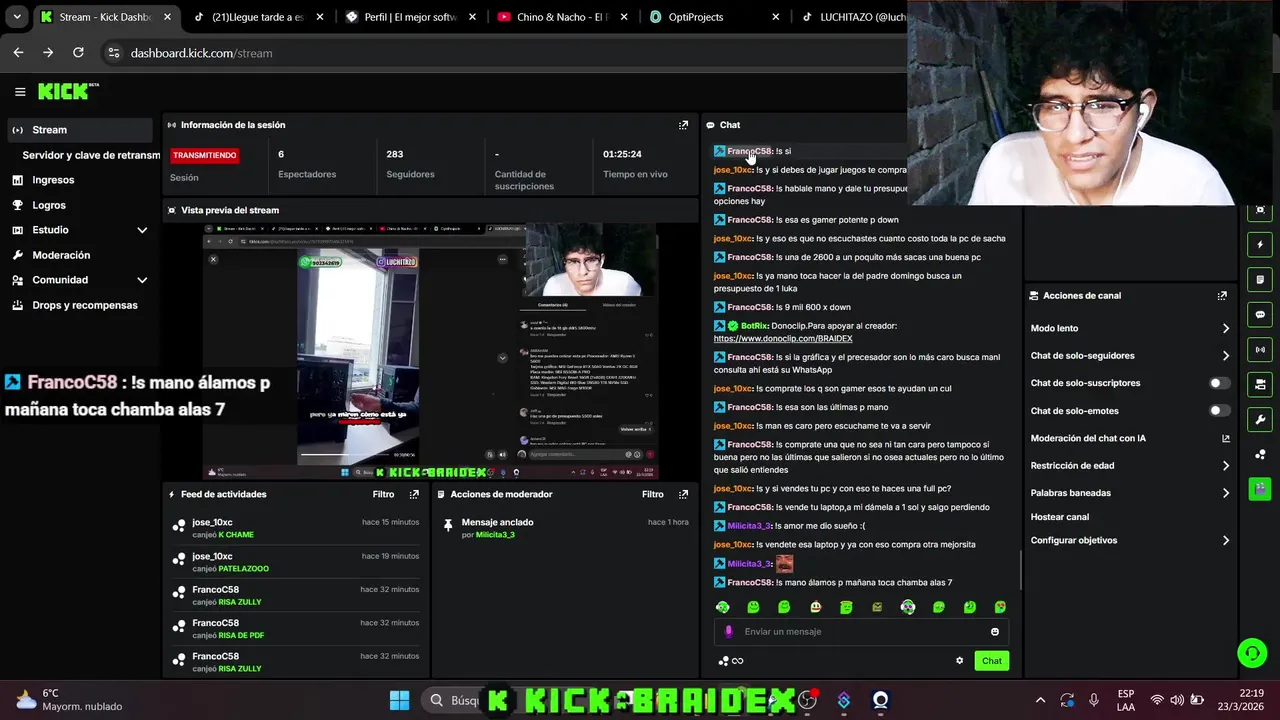Click FrancoC58 username in first chat message

(750, 151)
